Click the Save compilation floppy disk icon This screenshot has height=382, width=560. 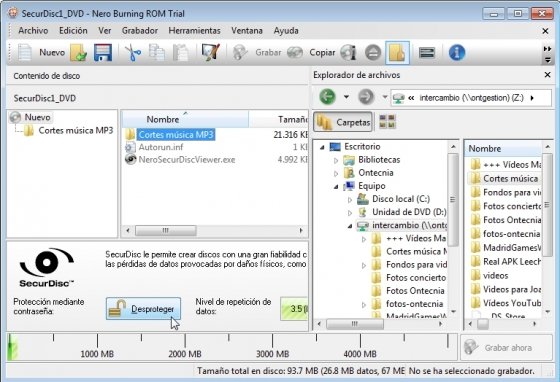[x=103, y=52]
